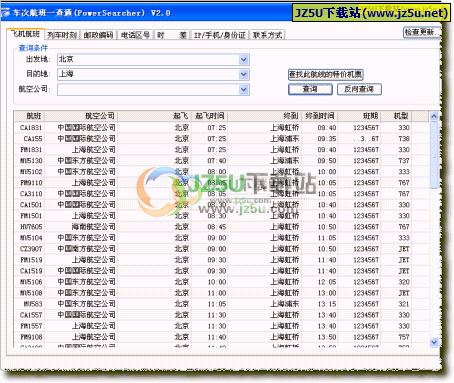Click the PowerSearcher title bar app icon
The width and height of the screenshot is (454, 383).
(6, 13)
